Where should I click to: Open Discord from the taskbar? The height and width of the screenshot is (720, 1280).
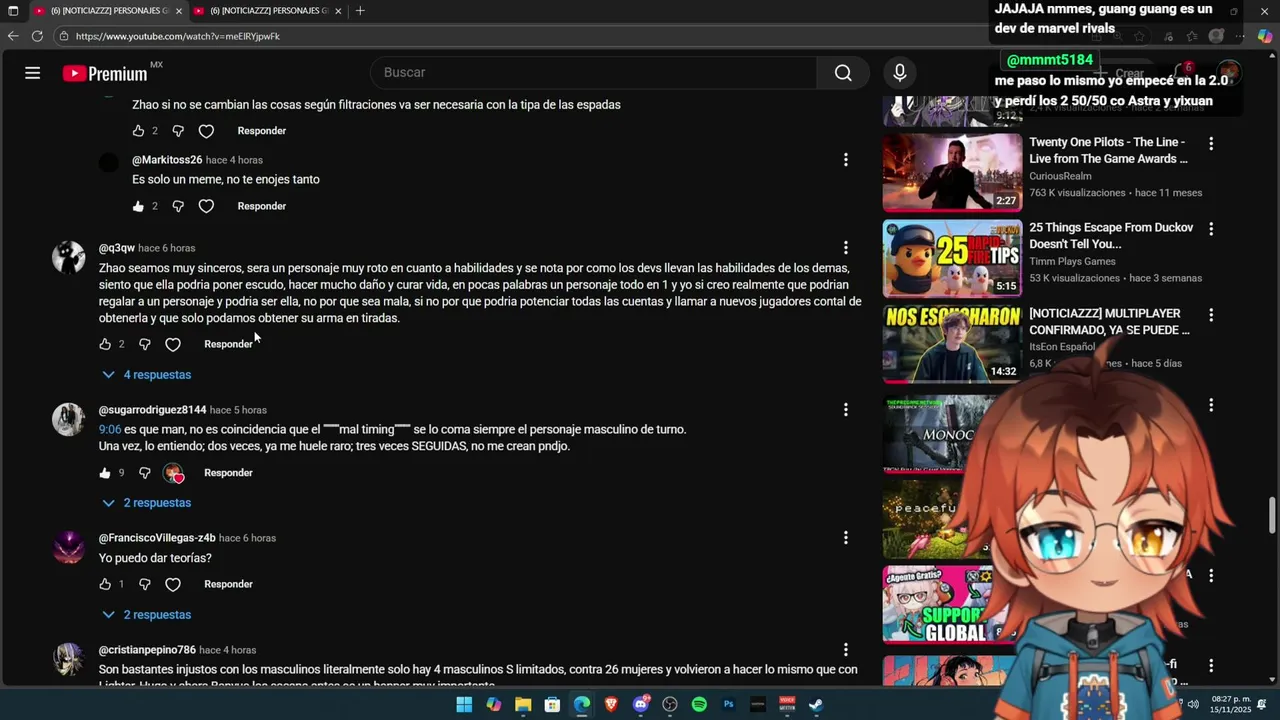(x=641, y=704)
